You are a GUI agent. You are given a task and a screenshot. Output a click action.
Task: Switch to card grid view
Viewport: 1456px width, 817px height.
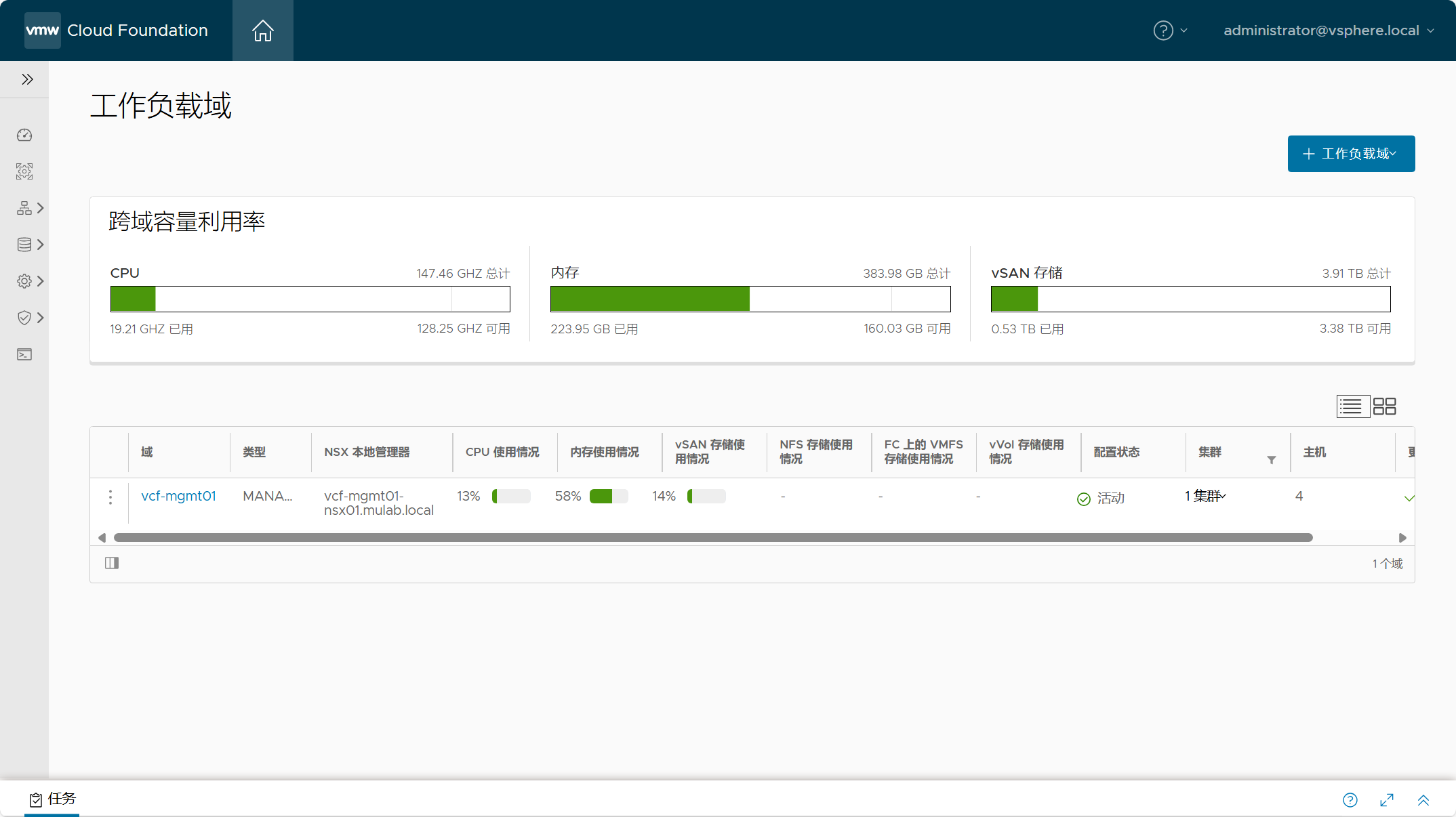[x=1384, y=406]
